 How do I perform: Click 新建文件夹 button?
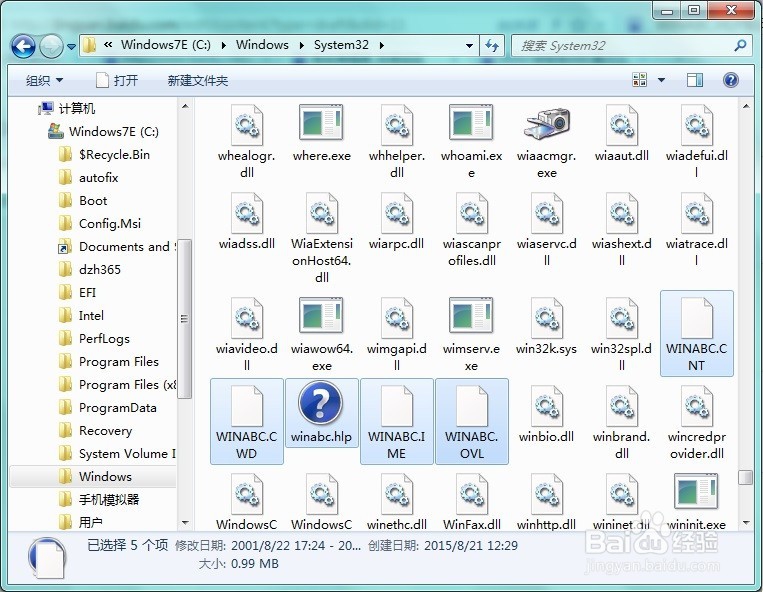(198, 80)
